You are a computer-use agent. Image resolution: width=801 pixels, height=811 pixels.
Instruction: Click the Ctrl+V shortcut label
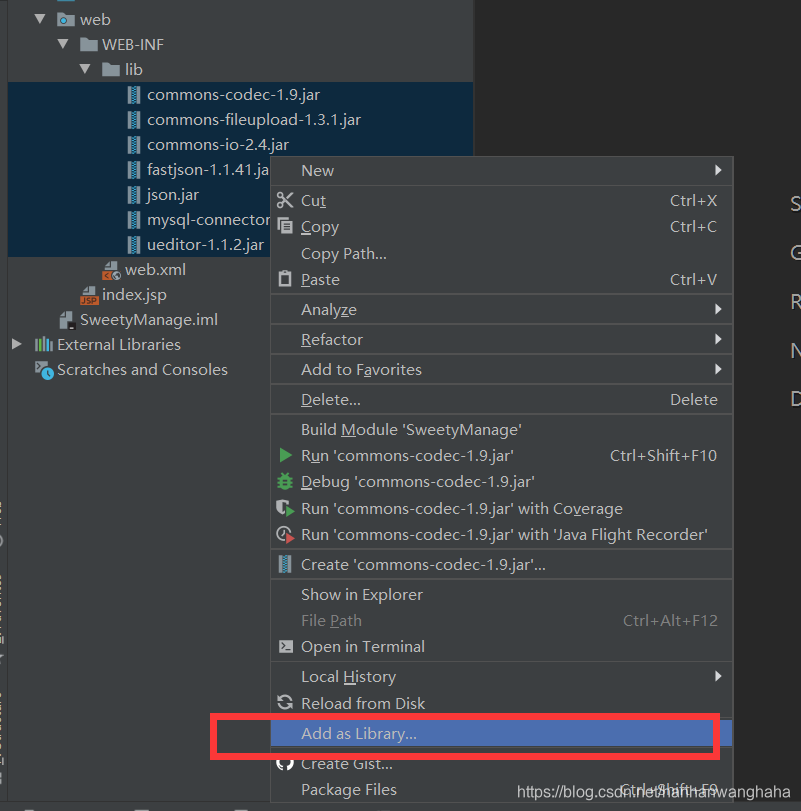pos(693,279)
